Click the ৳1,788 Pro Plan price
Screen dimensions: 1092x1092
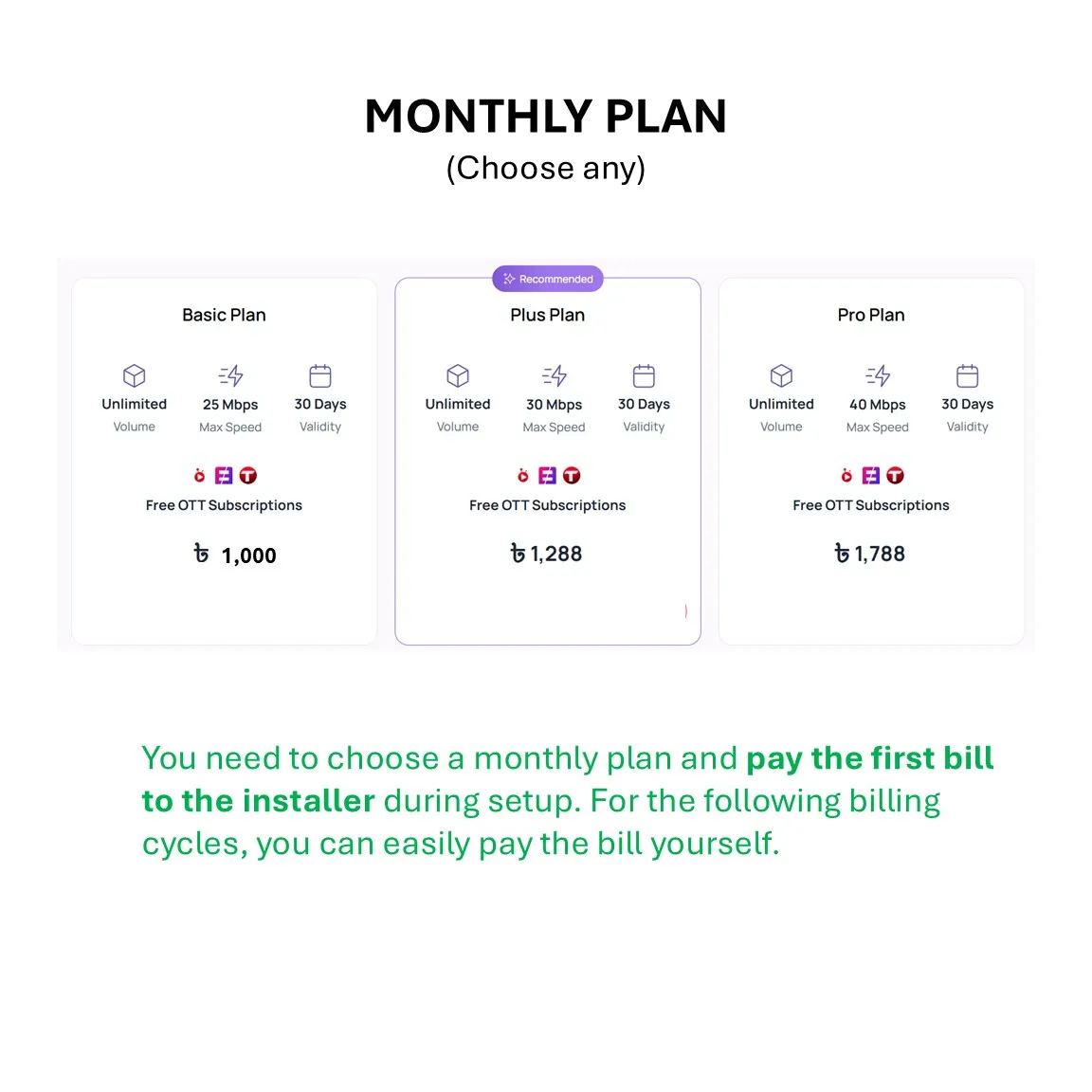[870, 554]
